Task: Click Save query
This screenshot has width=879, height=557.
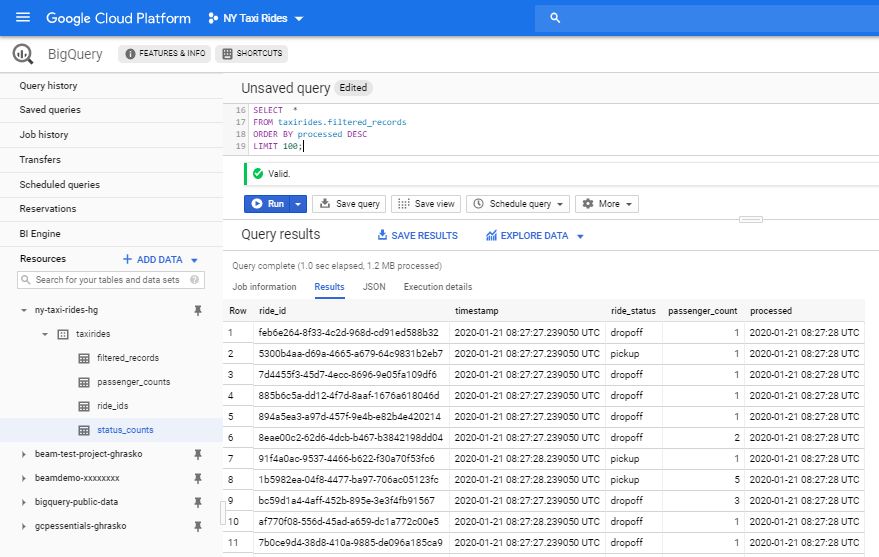Action: click(x=349, y=204)
